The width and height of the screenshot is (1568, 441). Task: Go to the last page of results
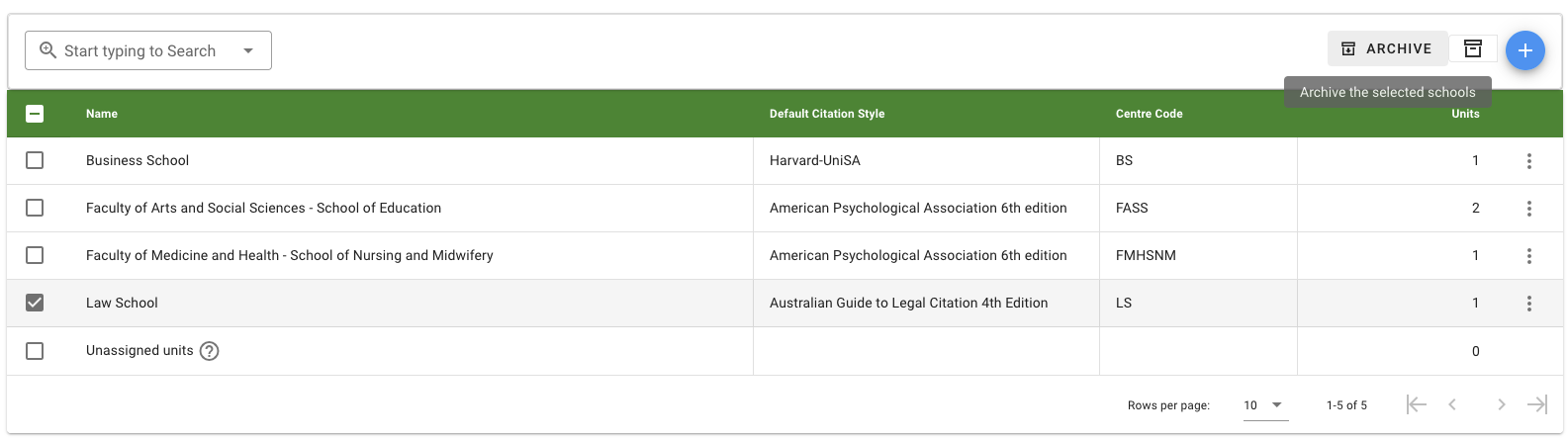point(1536,404)
